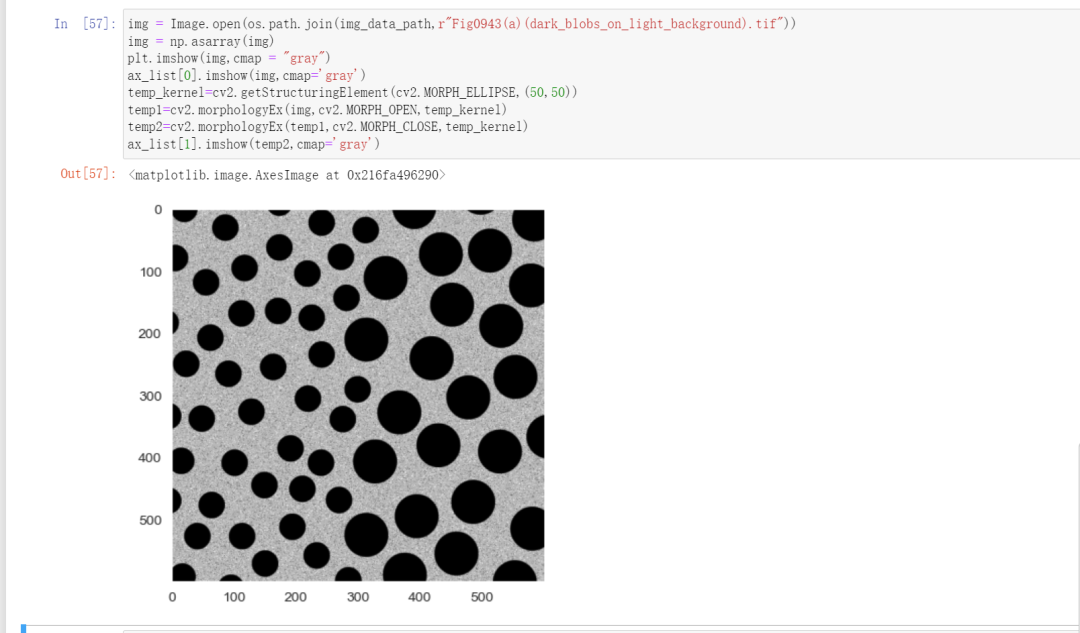Click the plt.imshow(img,cmap = "gray") line
Viewport: 1080px width, 633px height.
229,59
